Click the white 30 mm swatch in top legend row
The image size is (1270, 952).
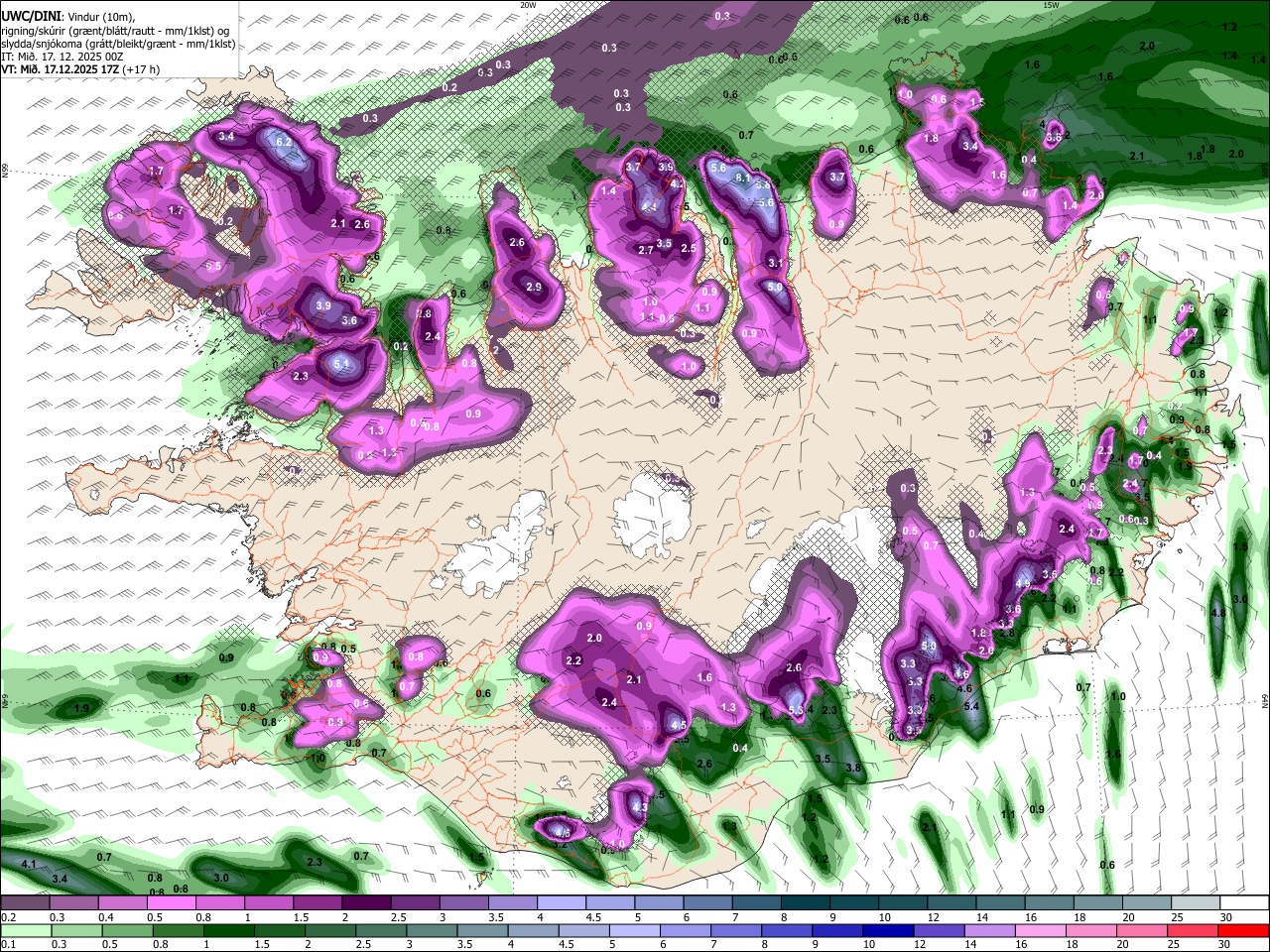click(1244, 902)
